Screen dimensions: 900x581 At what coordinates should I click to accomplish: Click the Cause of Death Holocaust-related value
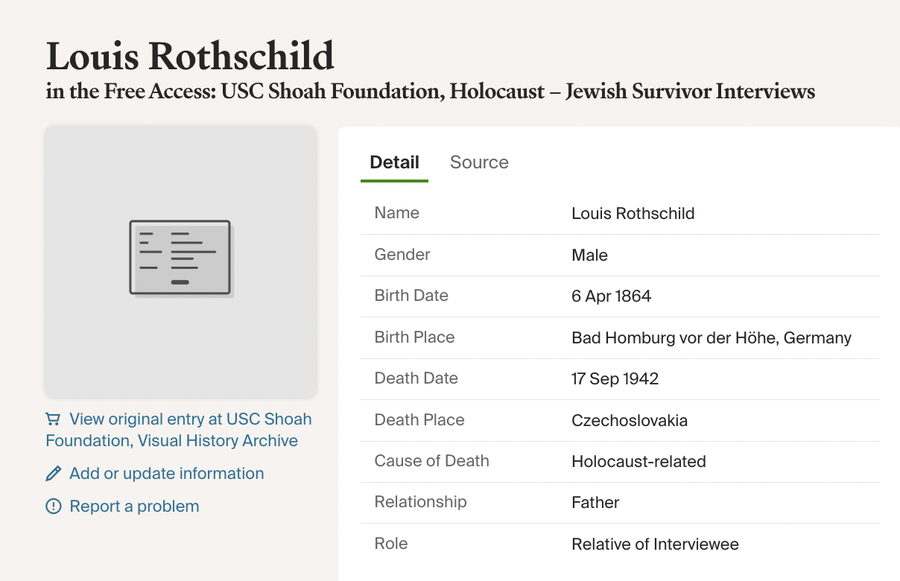tap(638, 462)
